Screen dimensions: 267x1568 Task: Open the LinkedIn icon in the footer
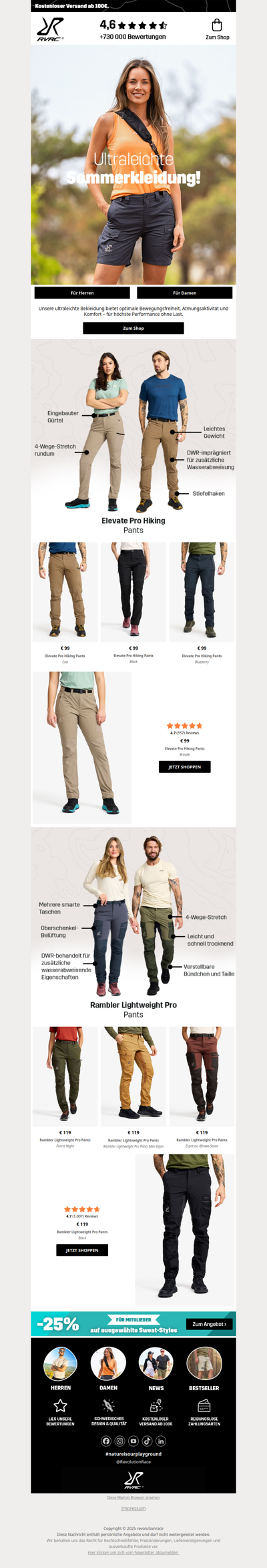click(x=161, y=1440)
